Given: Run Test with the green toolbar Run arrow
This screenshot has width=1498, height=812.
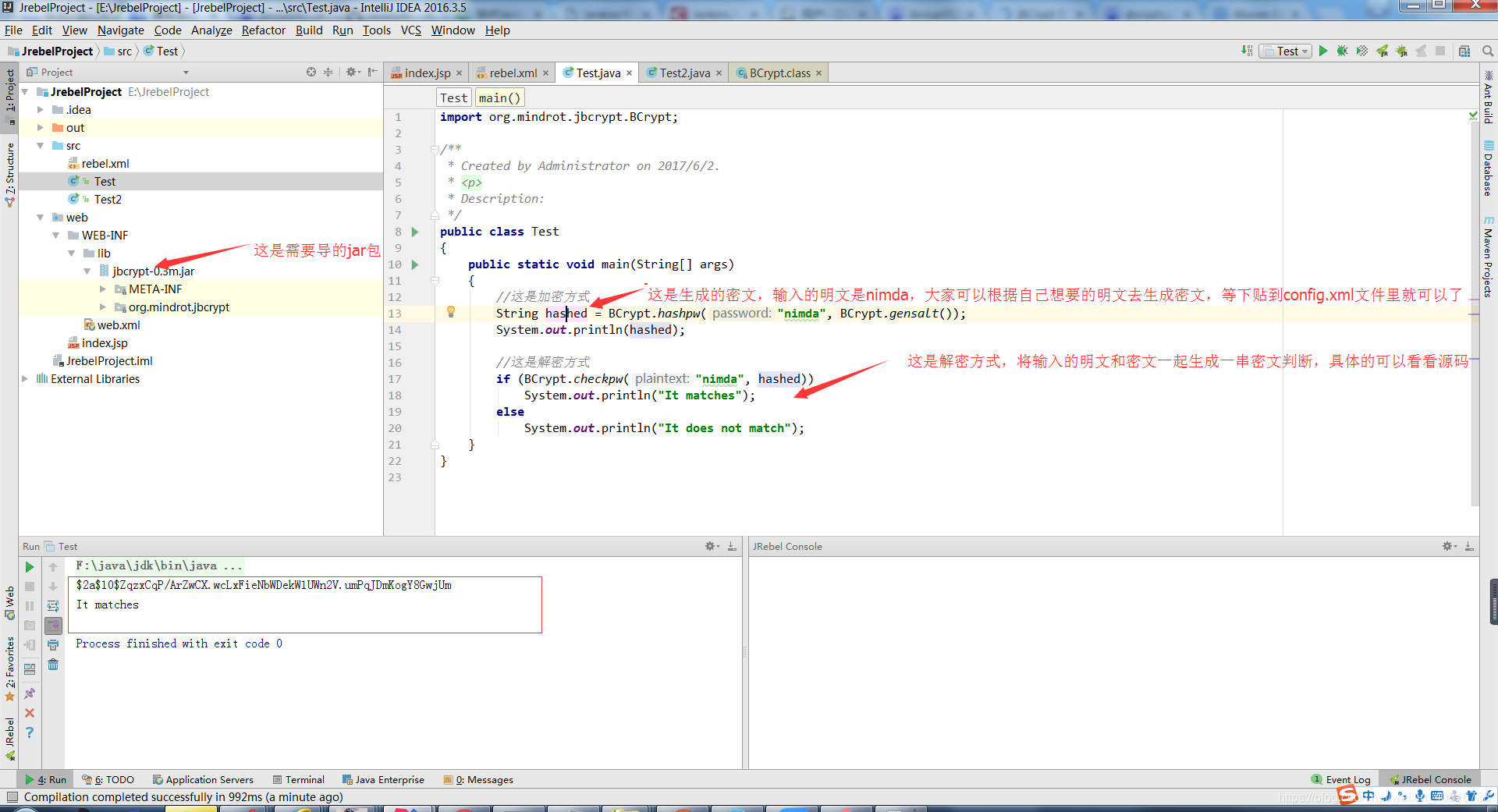Looking at the screenshot, I should (x=1323, y=51).
